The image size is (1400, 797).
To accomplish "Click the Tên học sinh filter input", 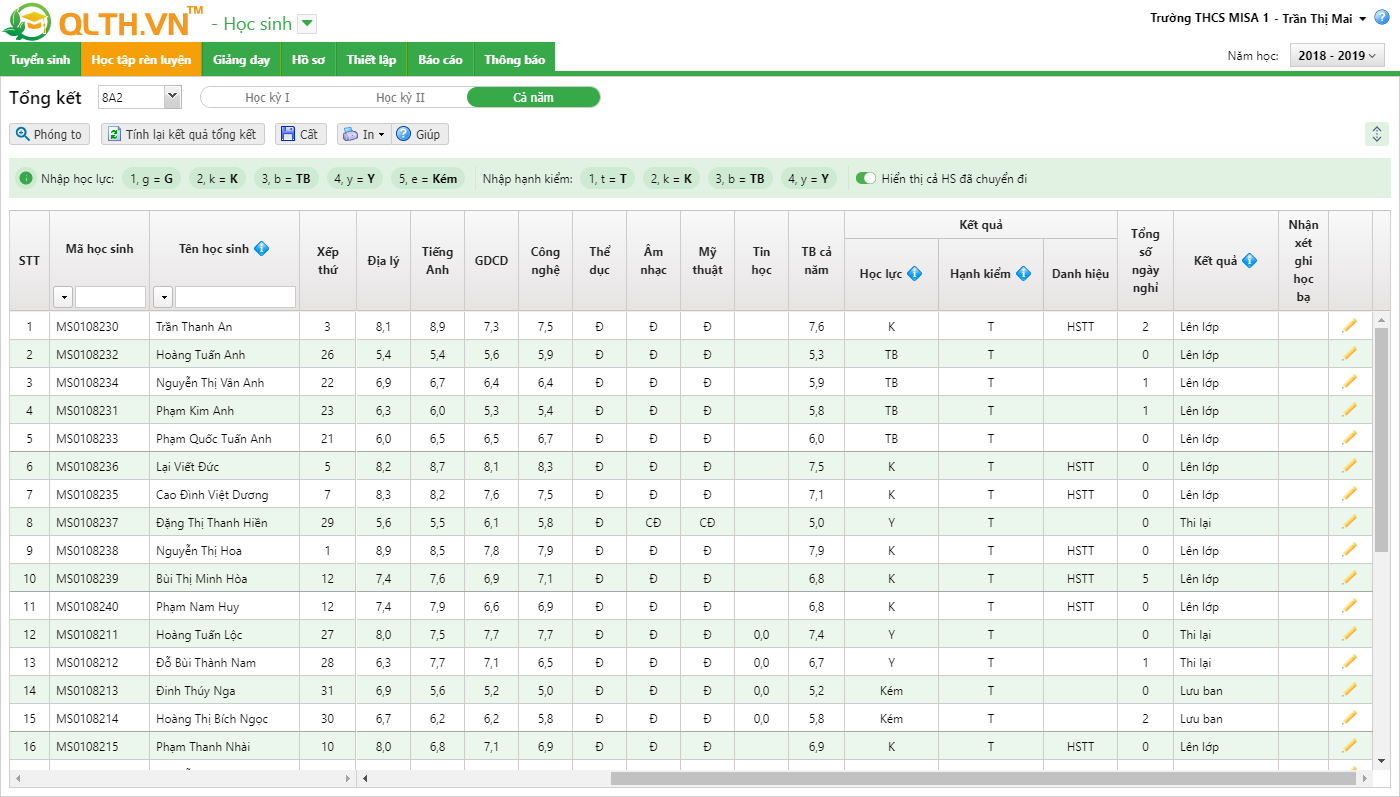I will click(235, 297).
